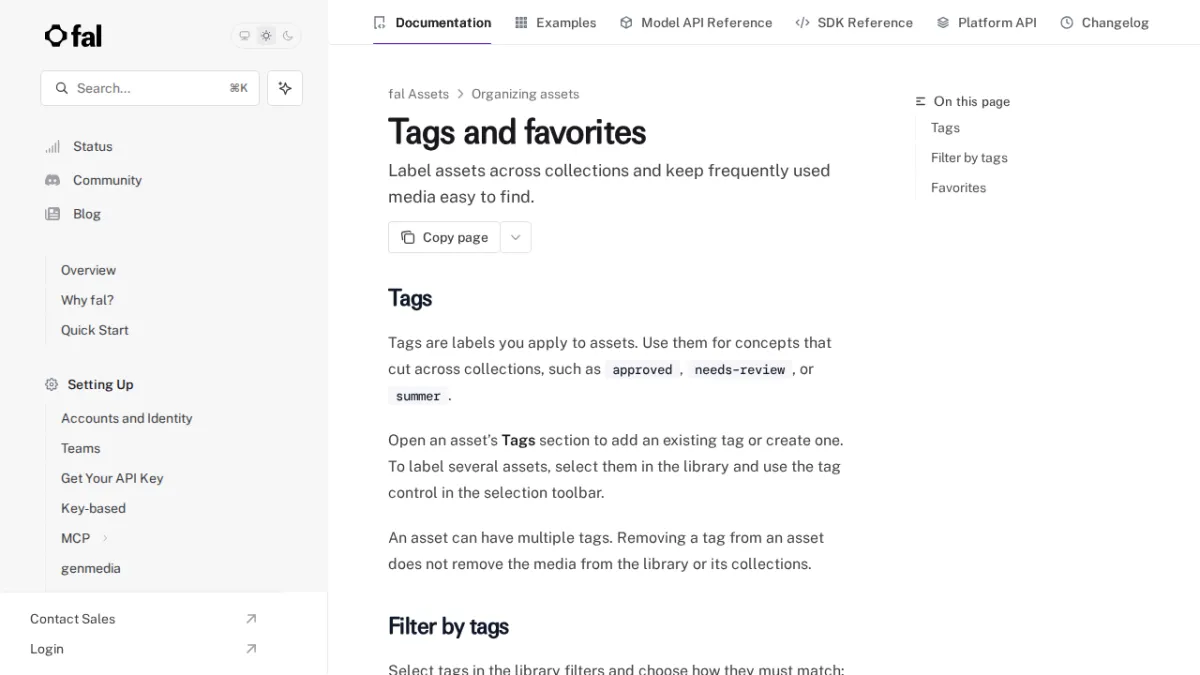Open Teams page in sidebar
Screen dimensions: 1200x675
pos(81,448)
